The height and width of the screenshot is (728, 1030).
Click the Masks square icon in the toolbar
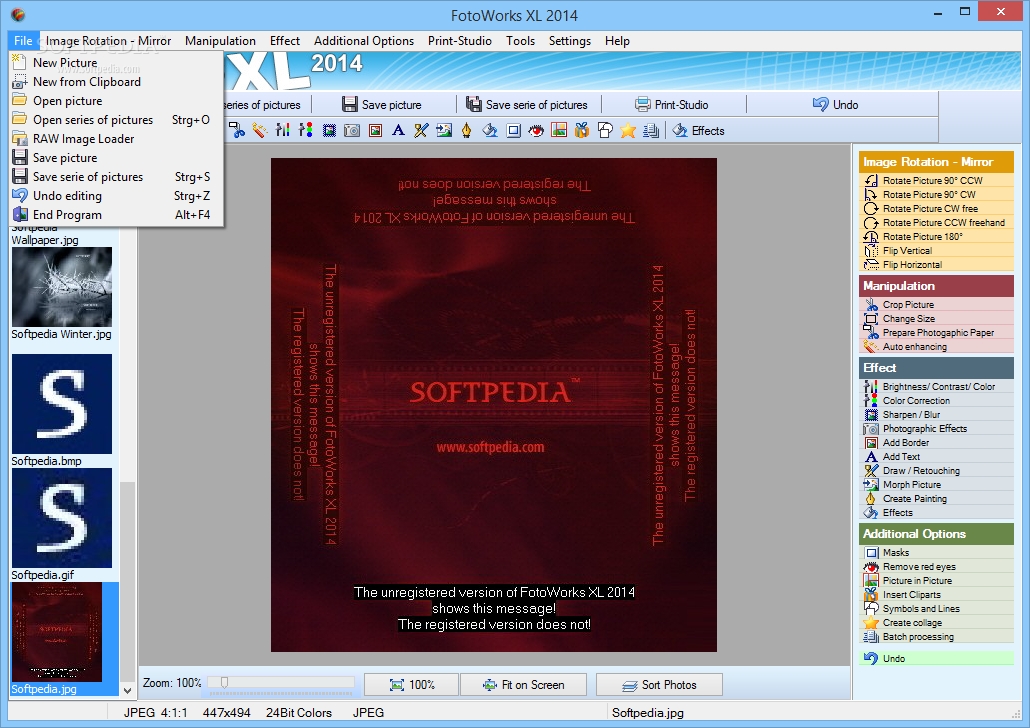pyautogui.click(x=513, y=130)
